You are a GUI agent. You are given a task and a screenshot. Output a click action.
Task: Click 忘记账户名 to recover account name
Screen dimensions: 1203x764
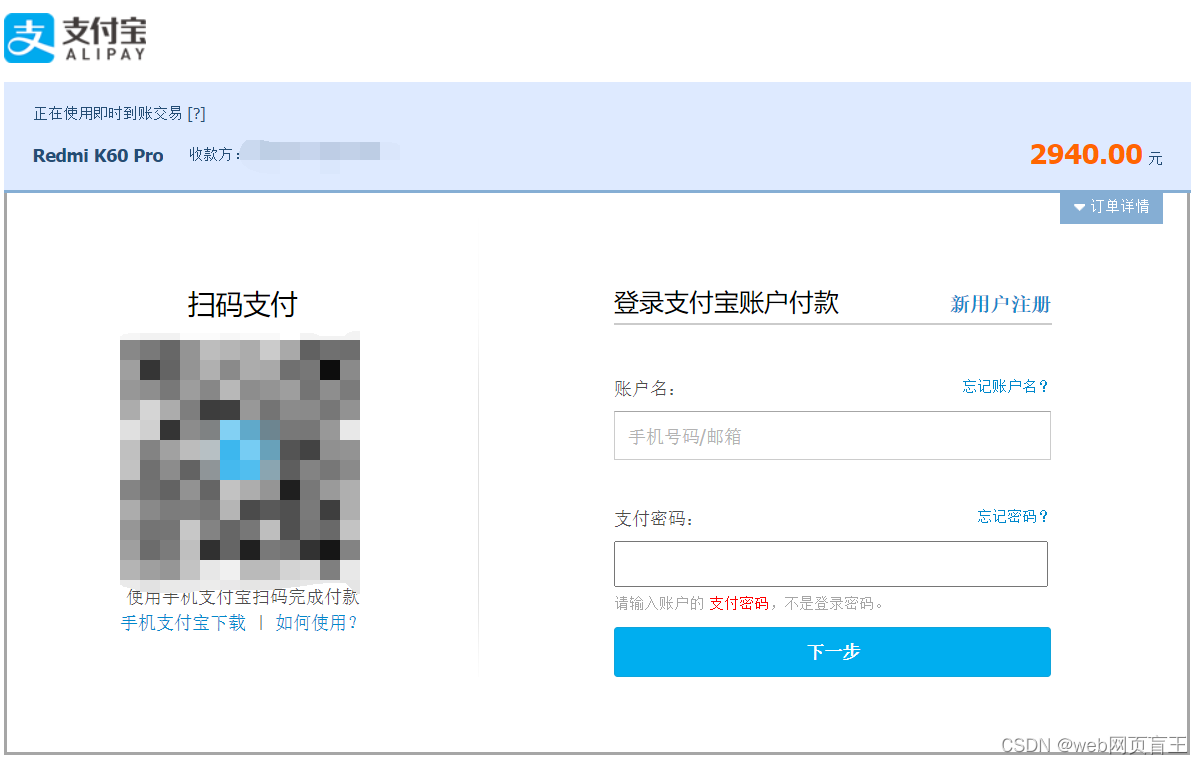pos(1005,386)
